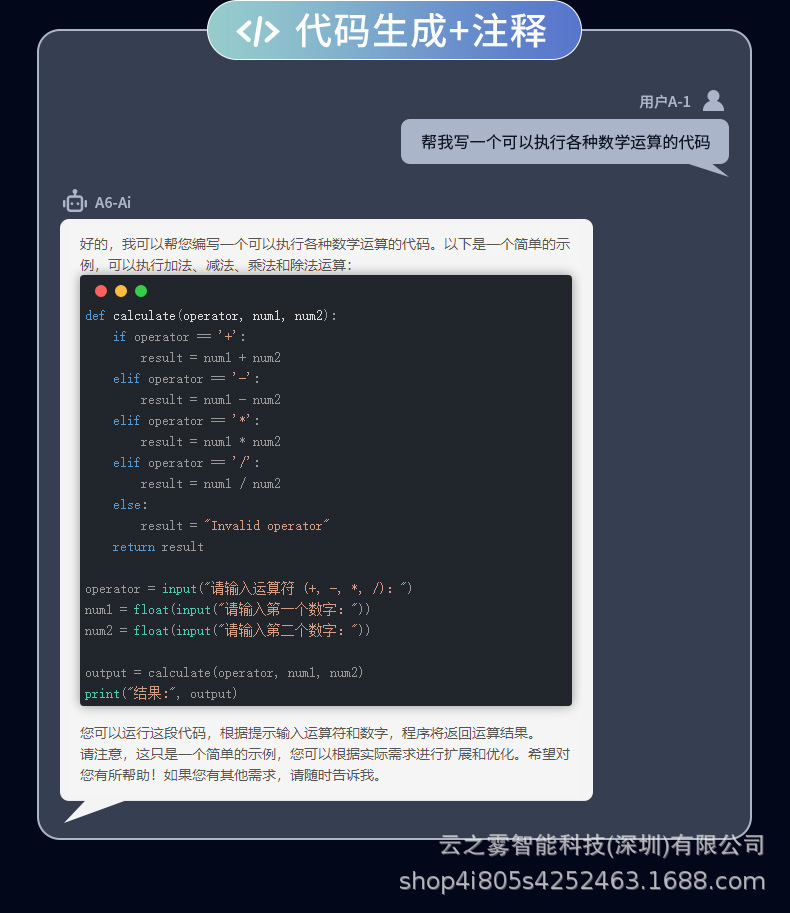Click the user message bubble about 数学运算

pos(565,142)
